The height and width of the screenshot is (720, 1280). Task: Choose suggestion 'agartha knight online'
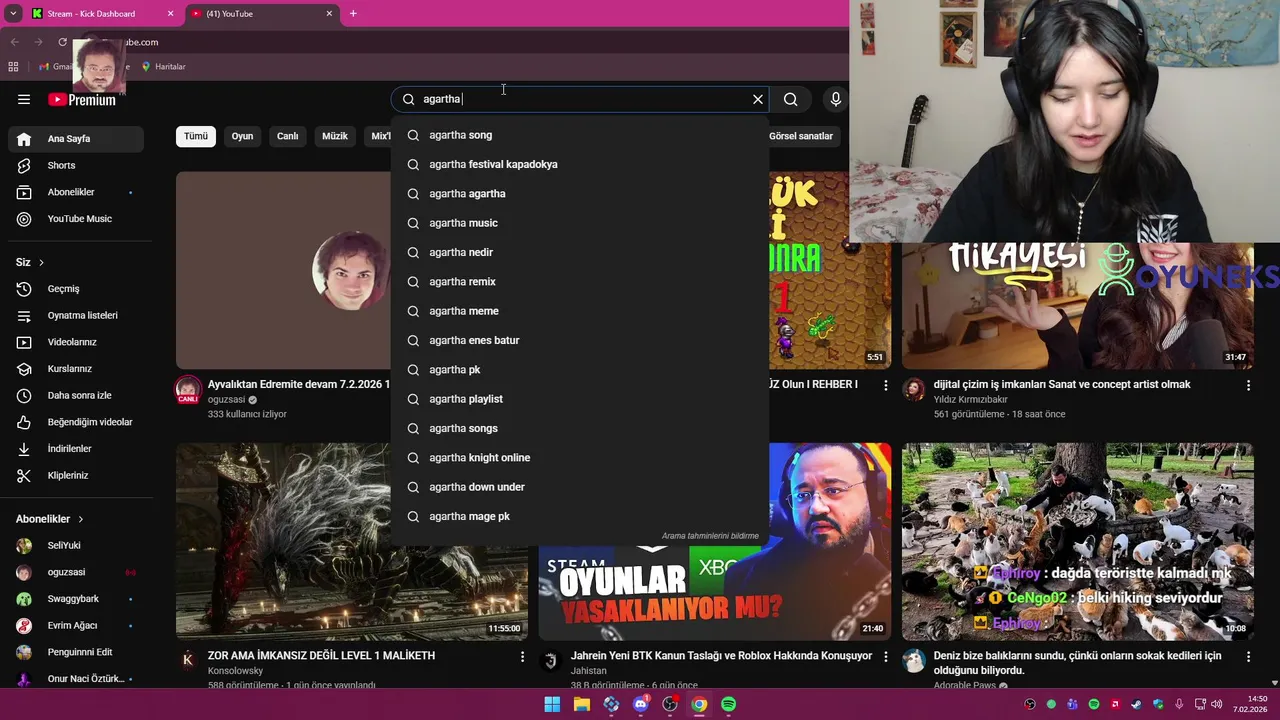580,458
